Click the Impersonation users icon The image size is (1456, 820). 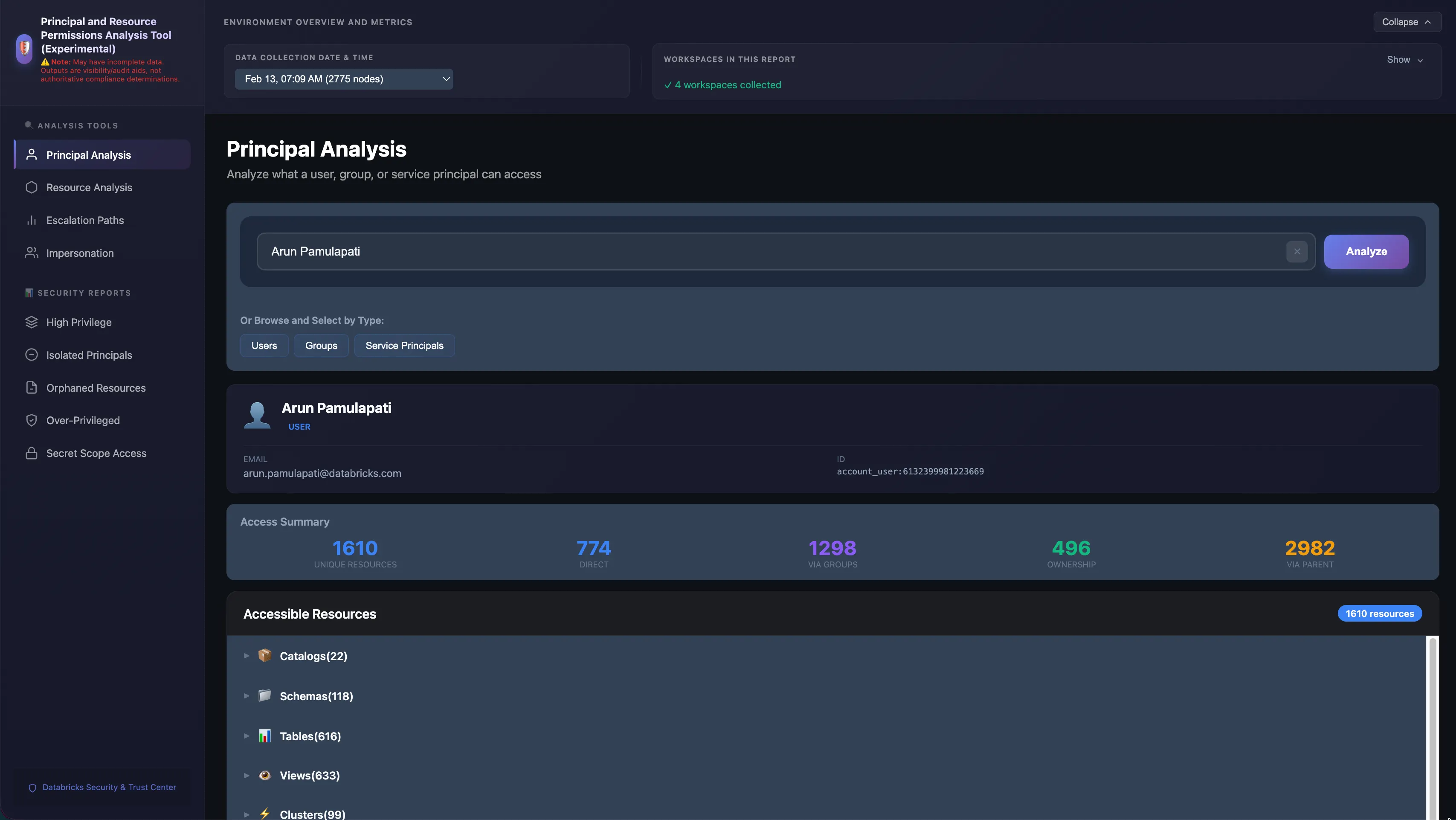click(32, 253)
